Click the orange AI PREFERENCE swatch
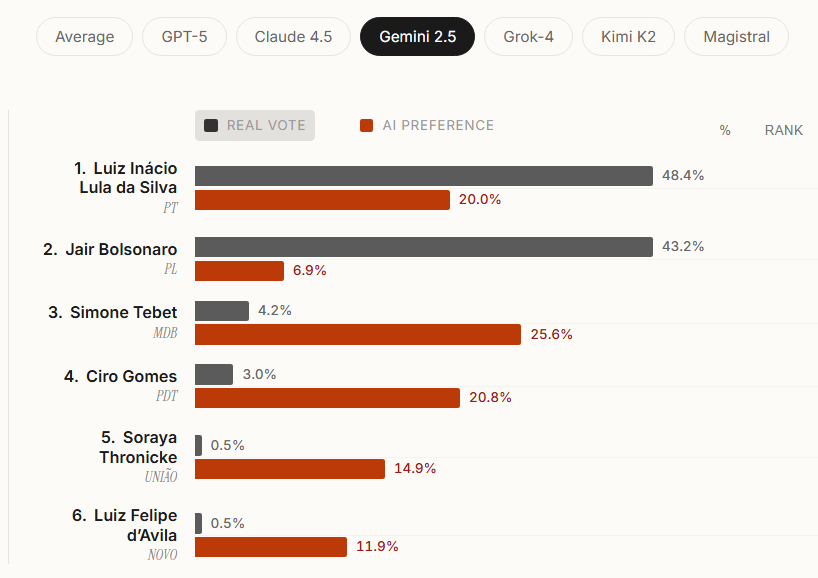This screenshot has height=578, width=818. coord(366,126)
